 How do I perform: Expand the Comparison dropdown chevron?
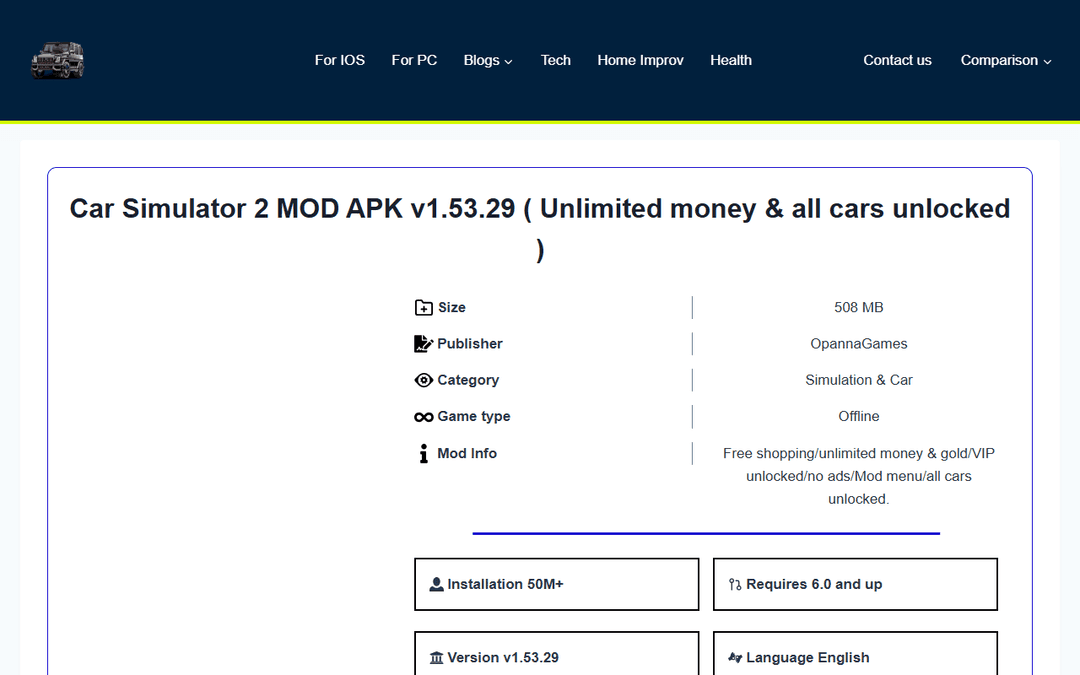click(x=1047, y=61)
